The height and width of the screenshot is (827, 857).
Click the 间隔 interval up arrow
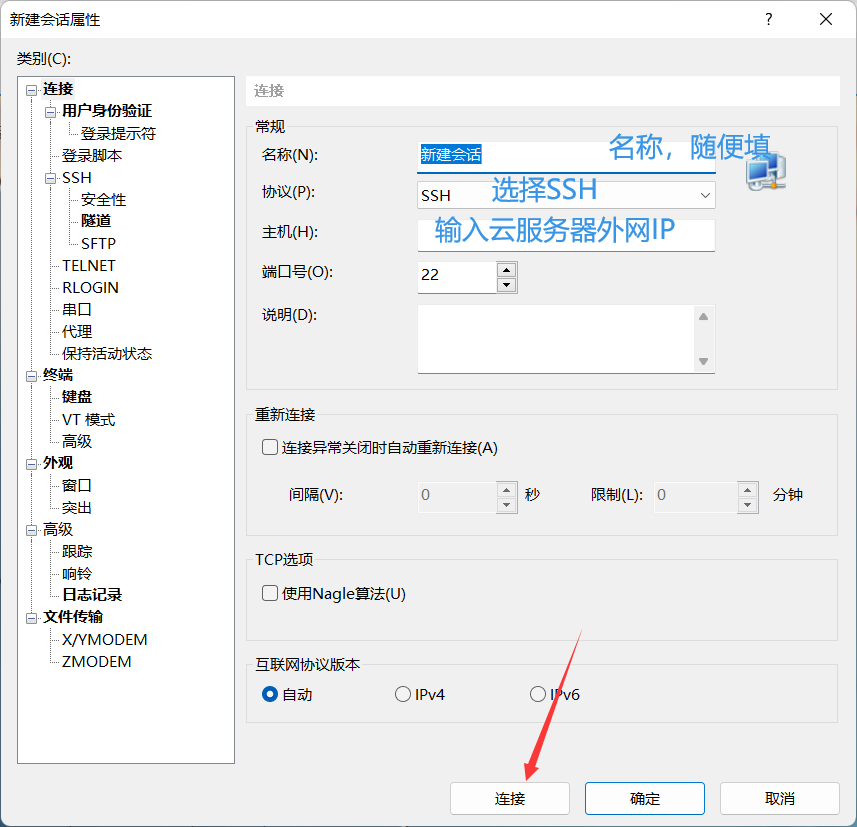(x=507, y=490)
